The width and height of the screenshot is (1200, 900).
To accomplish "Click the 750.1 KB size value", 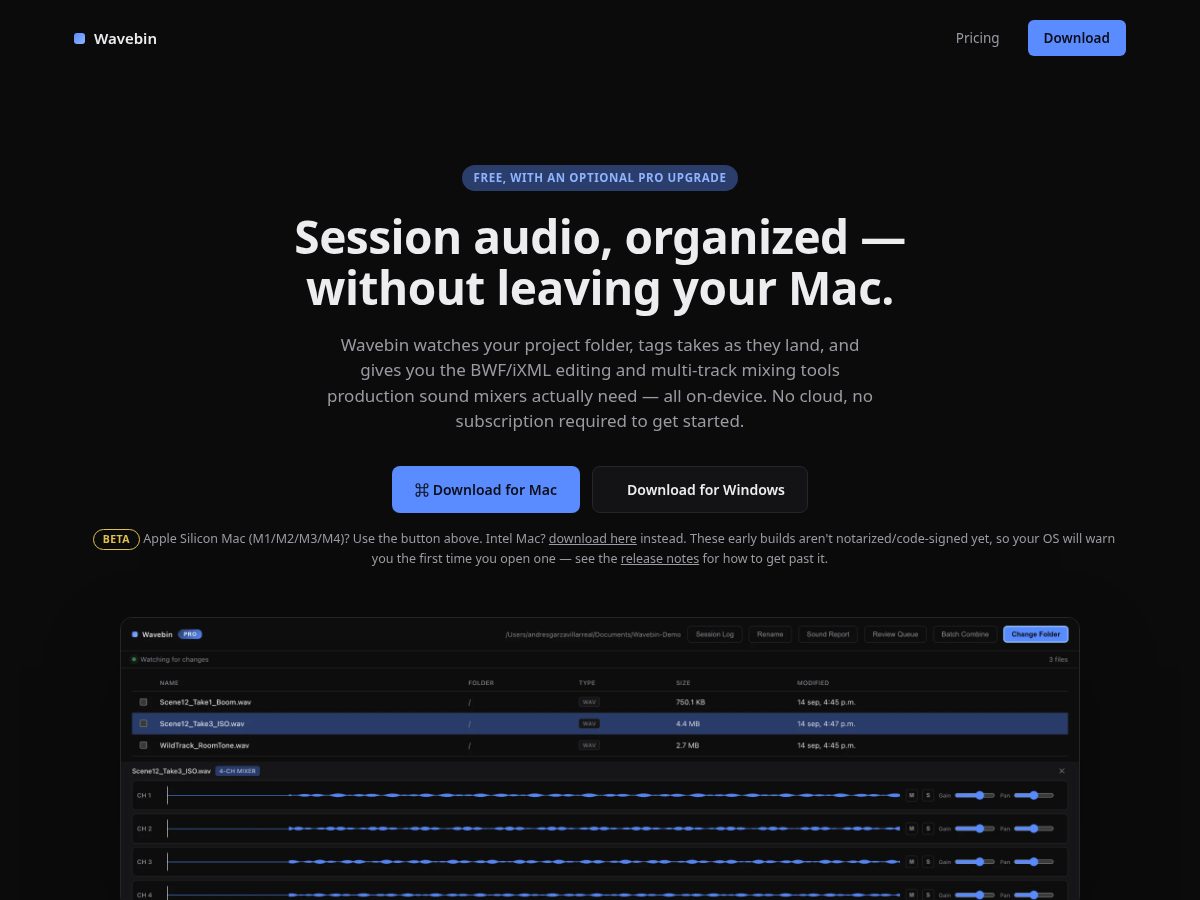I will click(x=691, y=702).
